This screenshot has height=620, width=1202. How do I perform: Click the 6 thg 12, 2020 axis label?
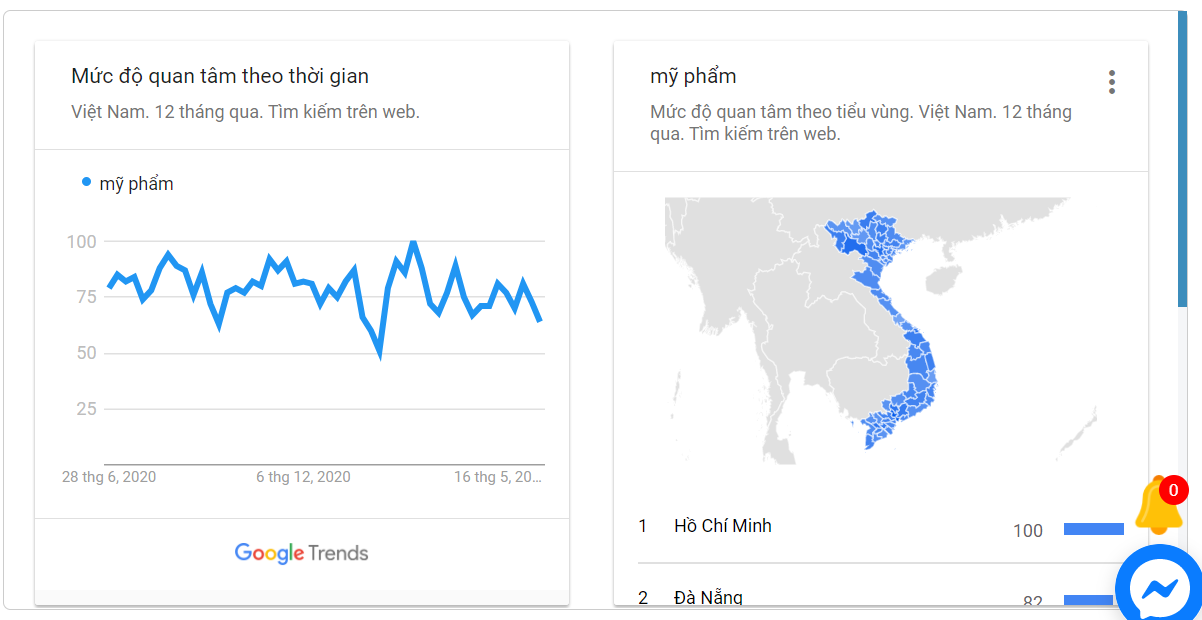(303, 477)
